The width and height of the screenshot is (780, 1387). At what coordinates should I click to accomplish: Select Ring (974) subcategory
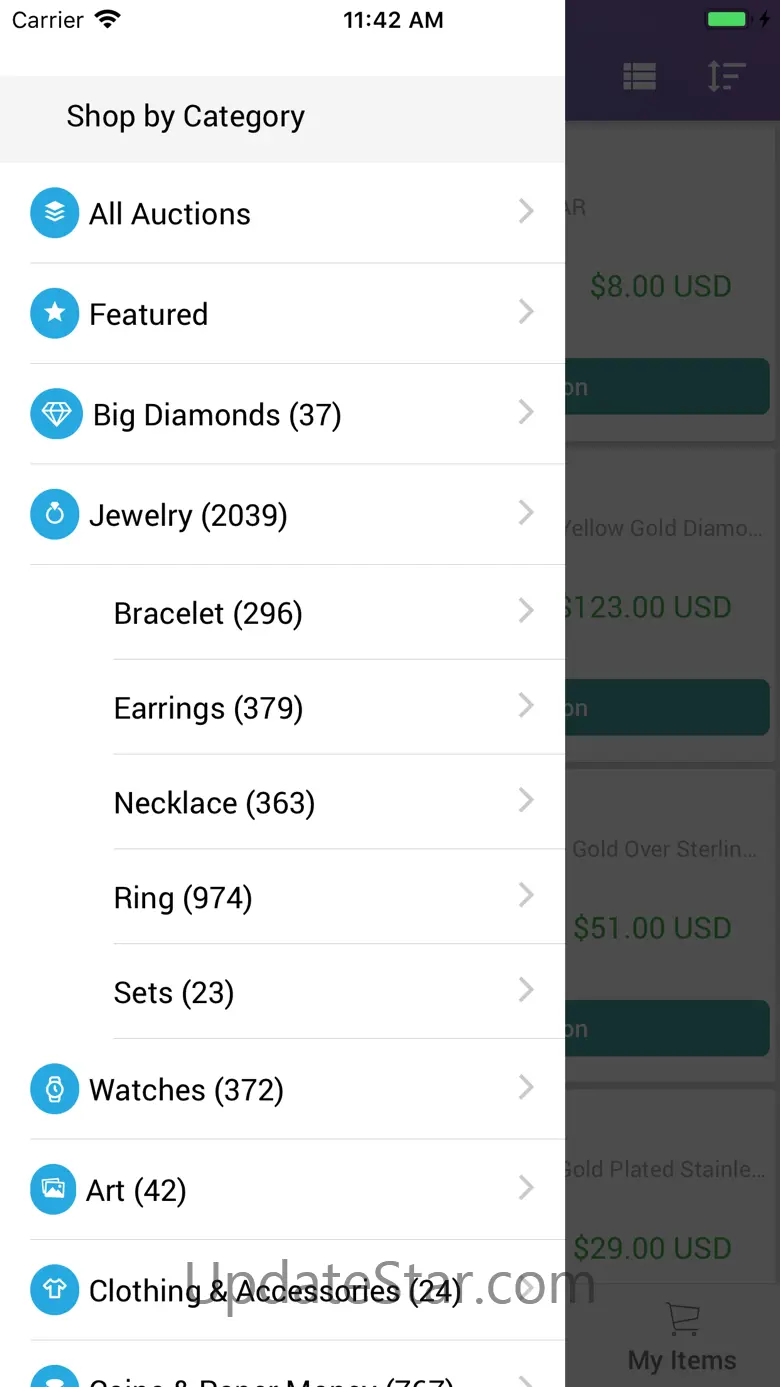click(183, 898)
